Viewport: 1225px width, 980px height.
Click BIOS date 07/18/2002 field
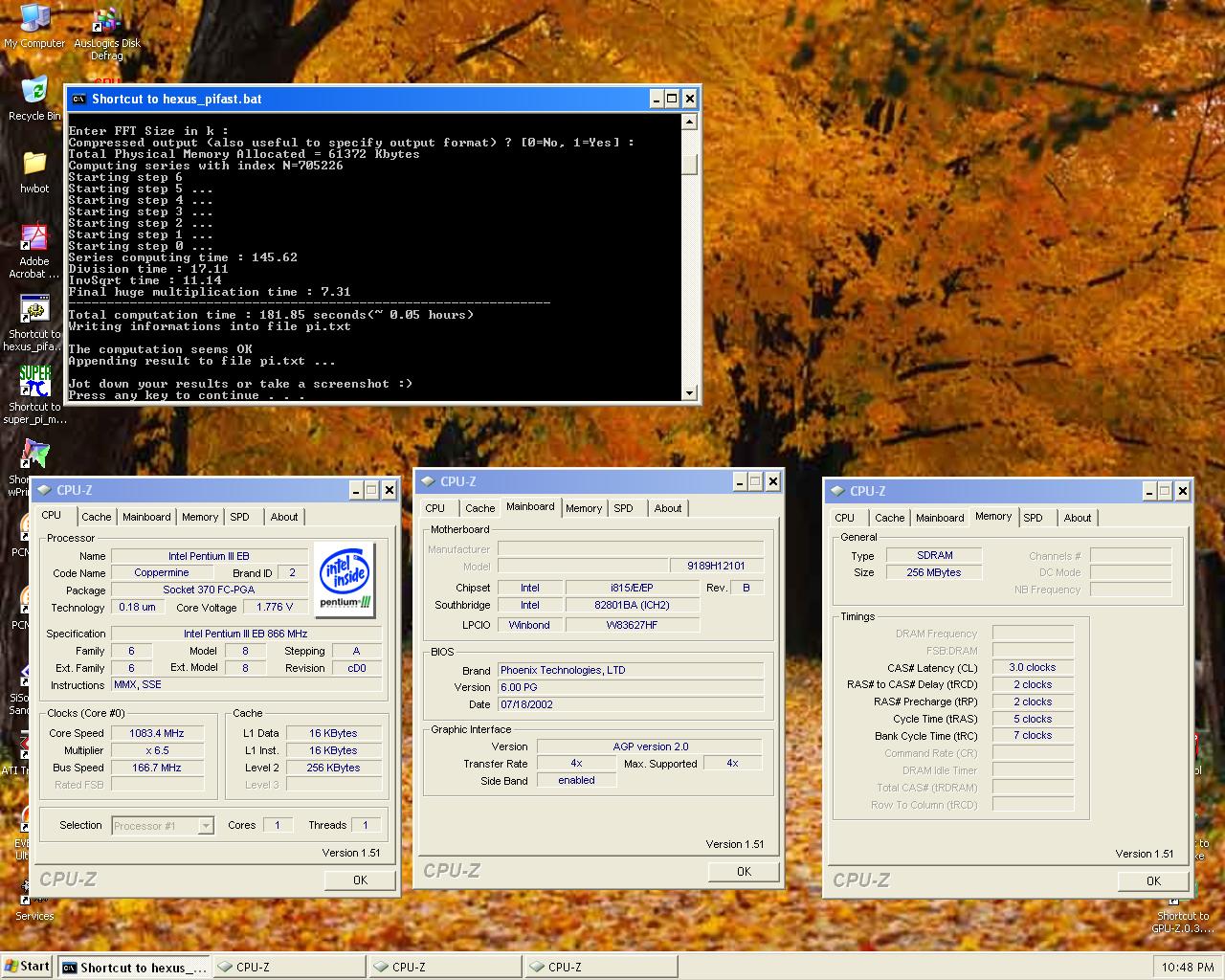[631, 704]
